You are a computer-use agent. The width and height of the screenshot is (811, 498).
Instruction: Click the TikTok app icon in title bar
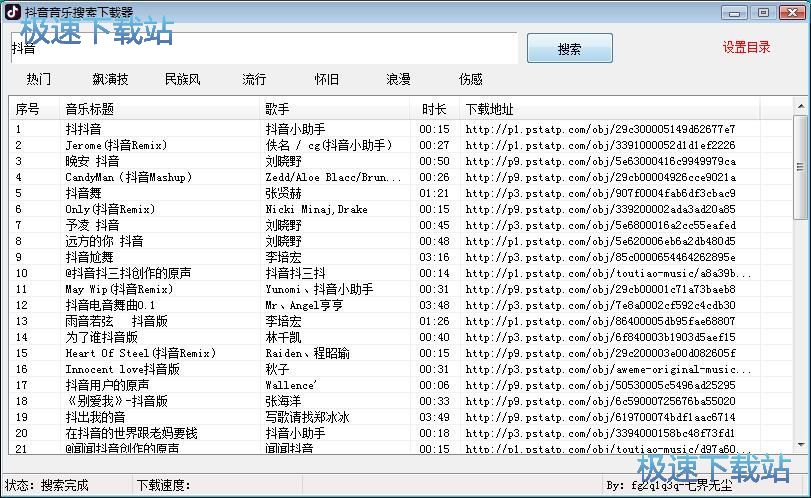point(12,11)
